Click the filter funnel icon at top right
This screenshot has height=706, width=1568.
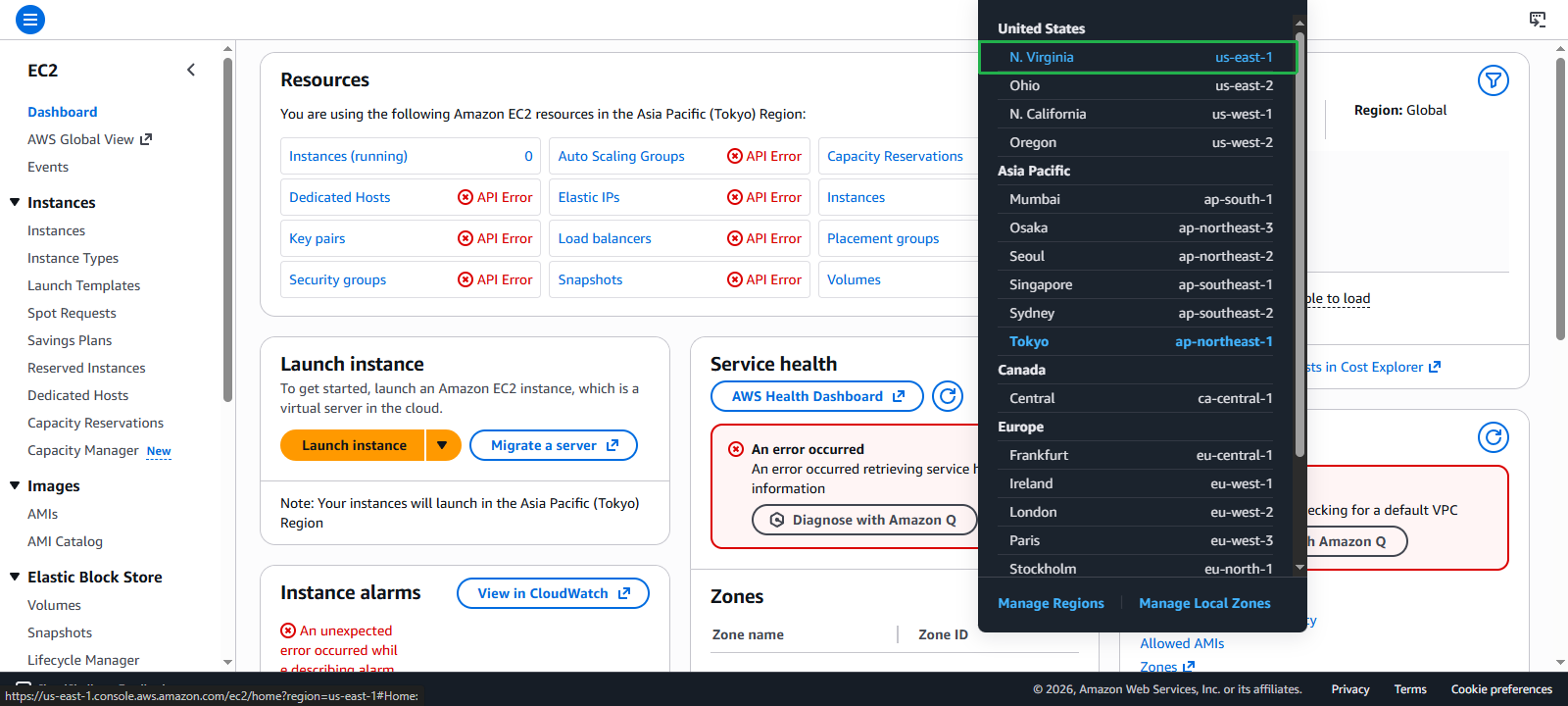point(1494,80)
